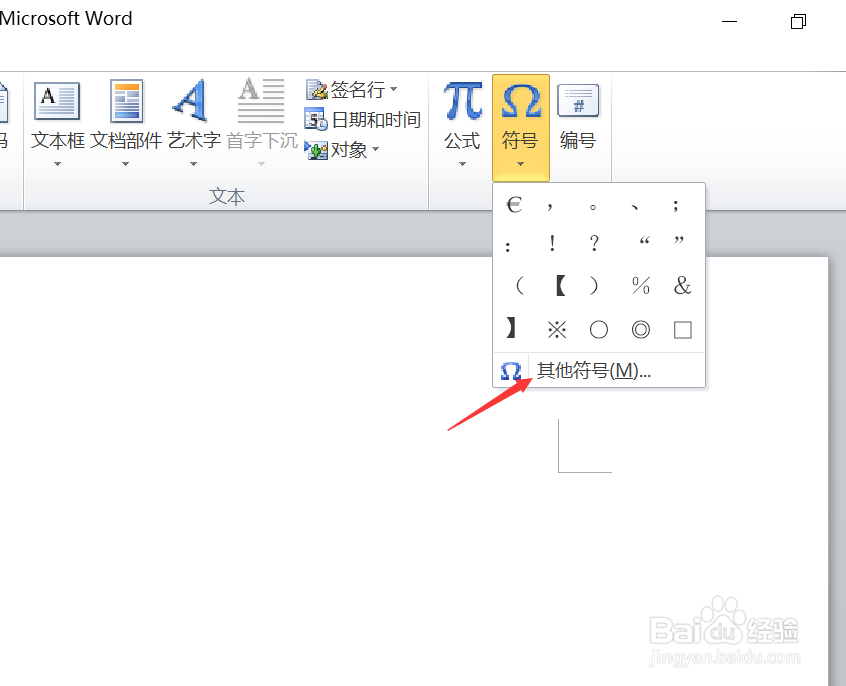Viewport: 846px width, 686px height.
Task: Insert Date and Time (日期和时间)
Action: [363, 119]
